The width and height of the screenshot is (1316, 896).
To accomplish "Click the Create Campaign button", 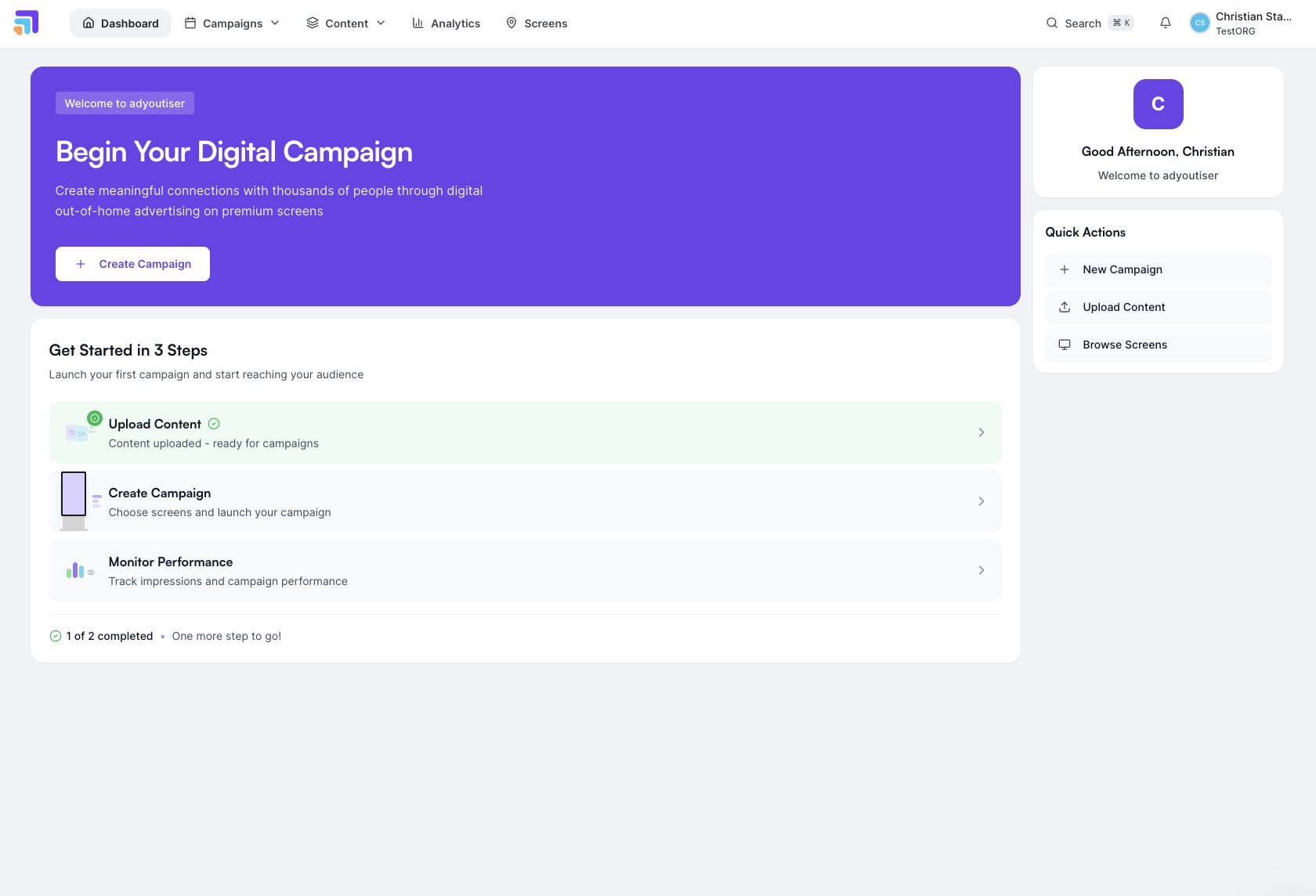I will click(x=132, y=264).
